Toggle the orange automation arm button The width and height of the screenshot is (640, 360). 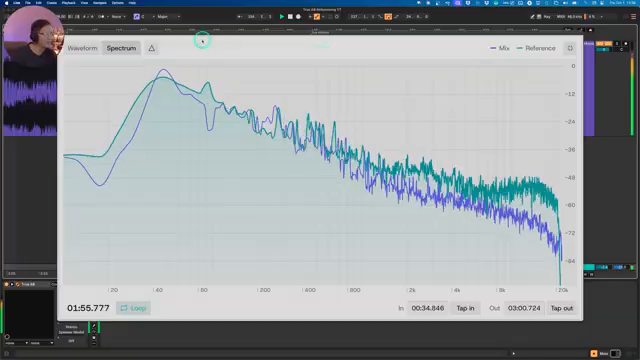[317, 17]
